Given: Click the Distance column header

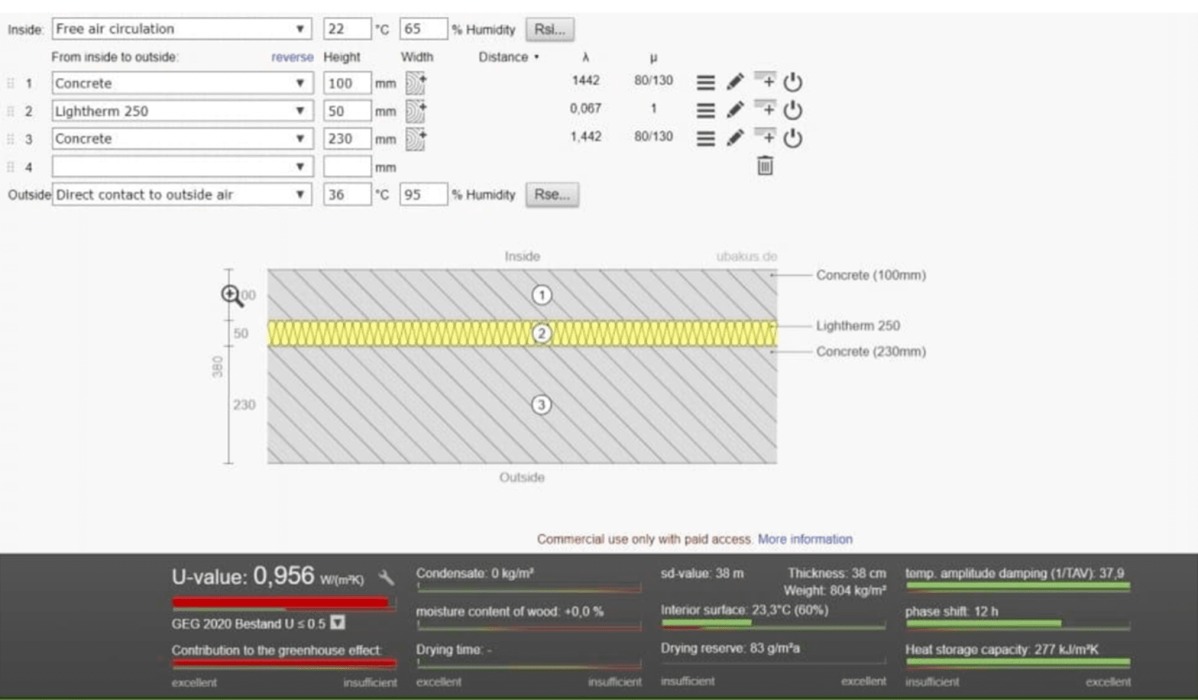Looking at the screenshot, I should pos(508,57).
